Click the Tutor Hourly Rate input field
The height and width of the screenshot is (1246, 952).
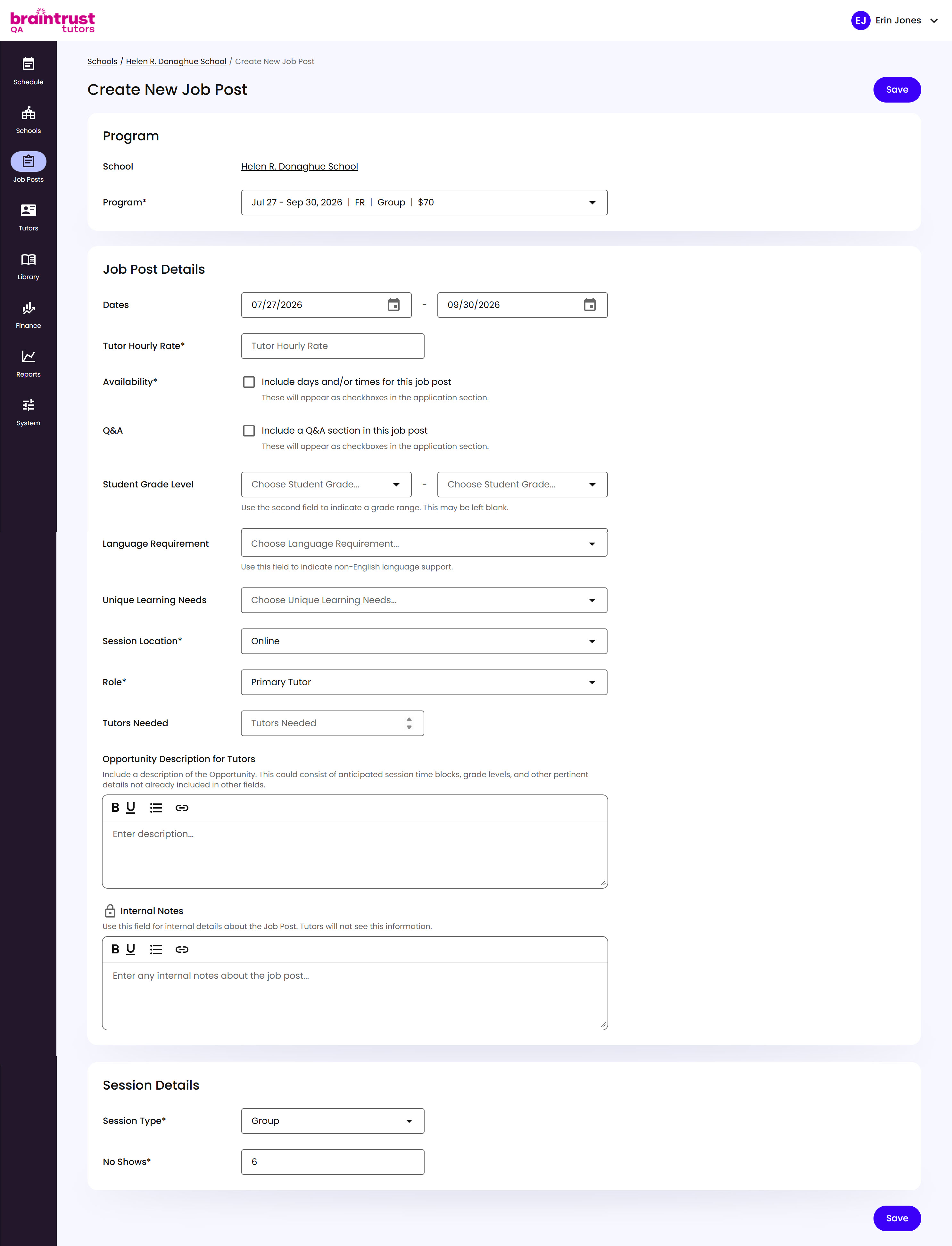click(x=333, y=346)
